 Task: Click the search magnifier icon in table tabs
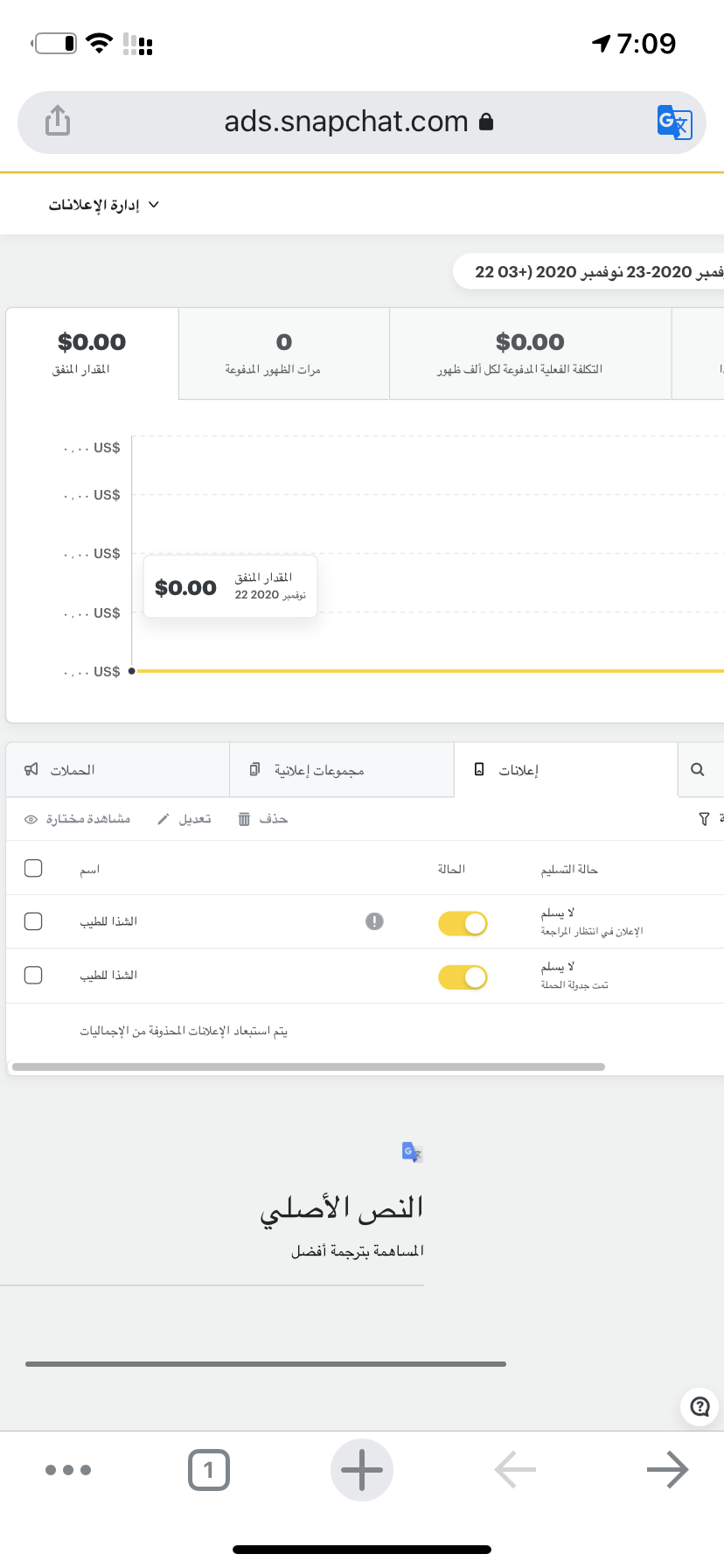click(x=697, y=770)
